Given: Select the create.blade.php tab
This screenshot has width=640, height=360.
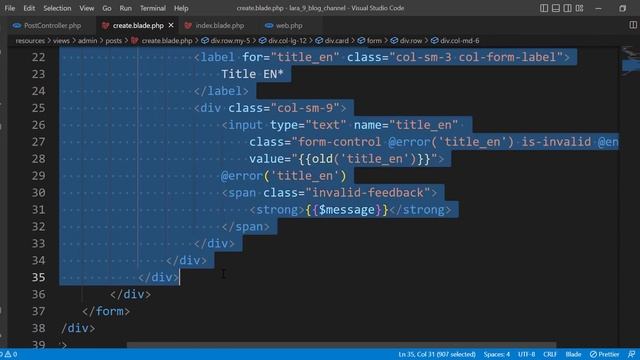Looking at the screenshot, I should click(x=138, y=25).
